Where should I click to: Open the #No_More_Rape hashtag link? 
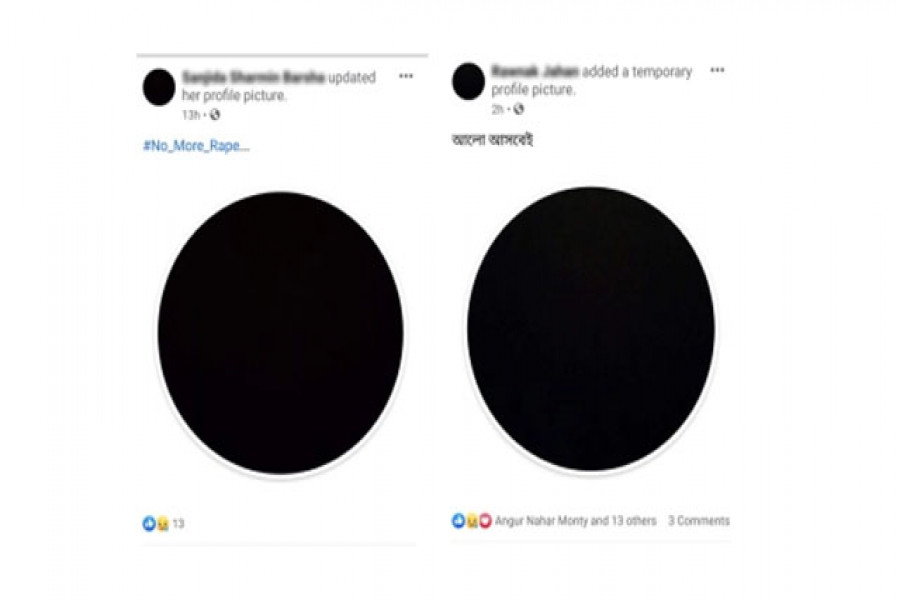coord(196,146)
